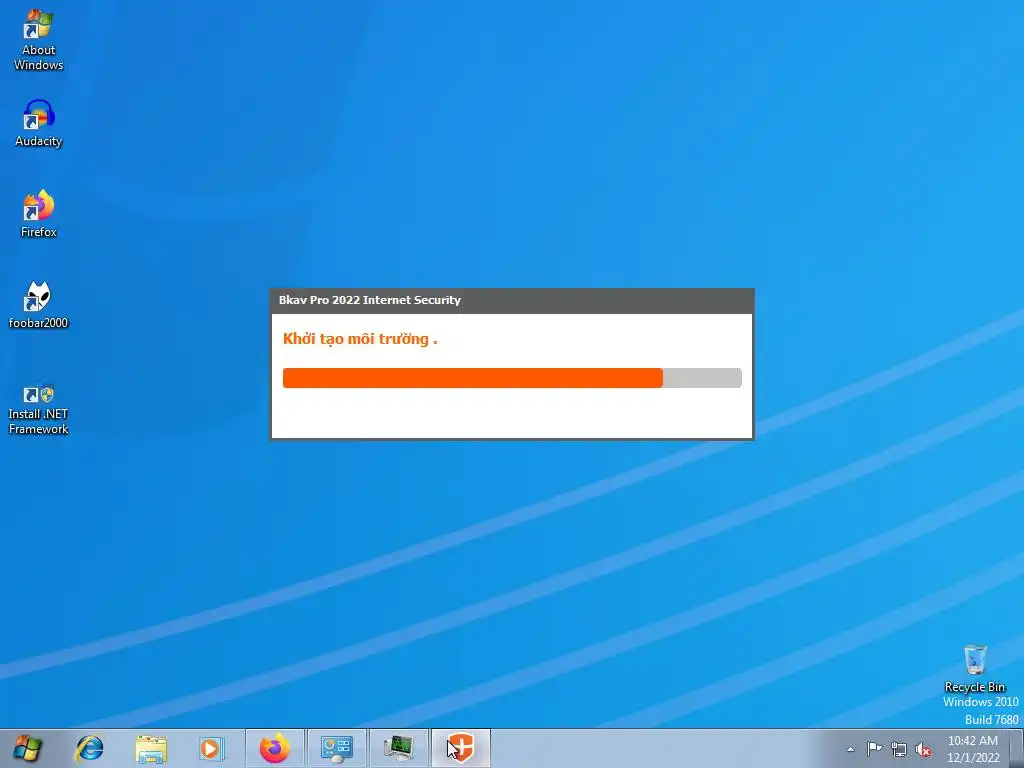
Task: Open the About Windows desktop shortcut
Action: [x=39, y=39]
